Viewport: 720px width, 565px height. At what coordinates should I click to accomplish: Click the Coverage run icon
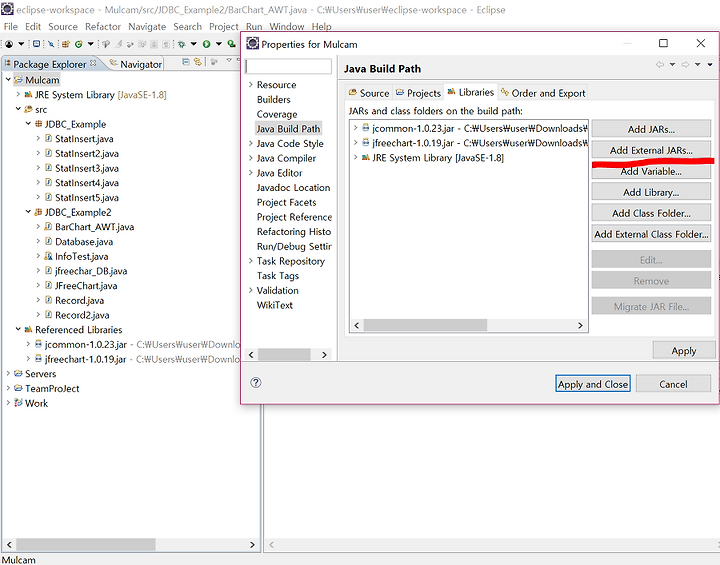(x=231, y=44)
